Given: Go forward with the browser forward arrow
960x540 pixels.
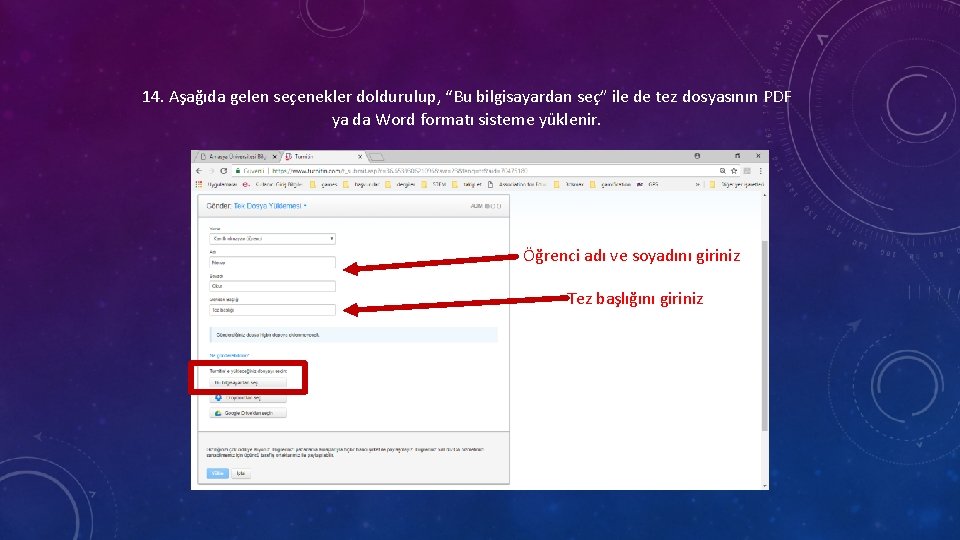Looking at the screenshot, I should pos(211,171).
